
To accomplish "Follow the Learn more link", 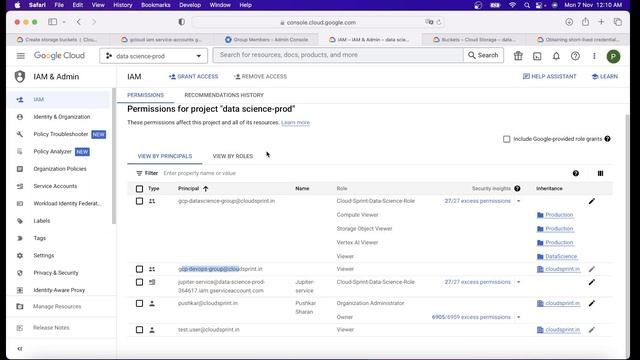I will coord(295,122).
